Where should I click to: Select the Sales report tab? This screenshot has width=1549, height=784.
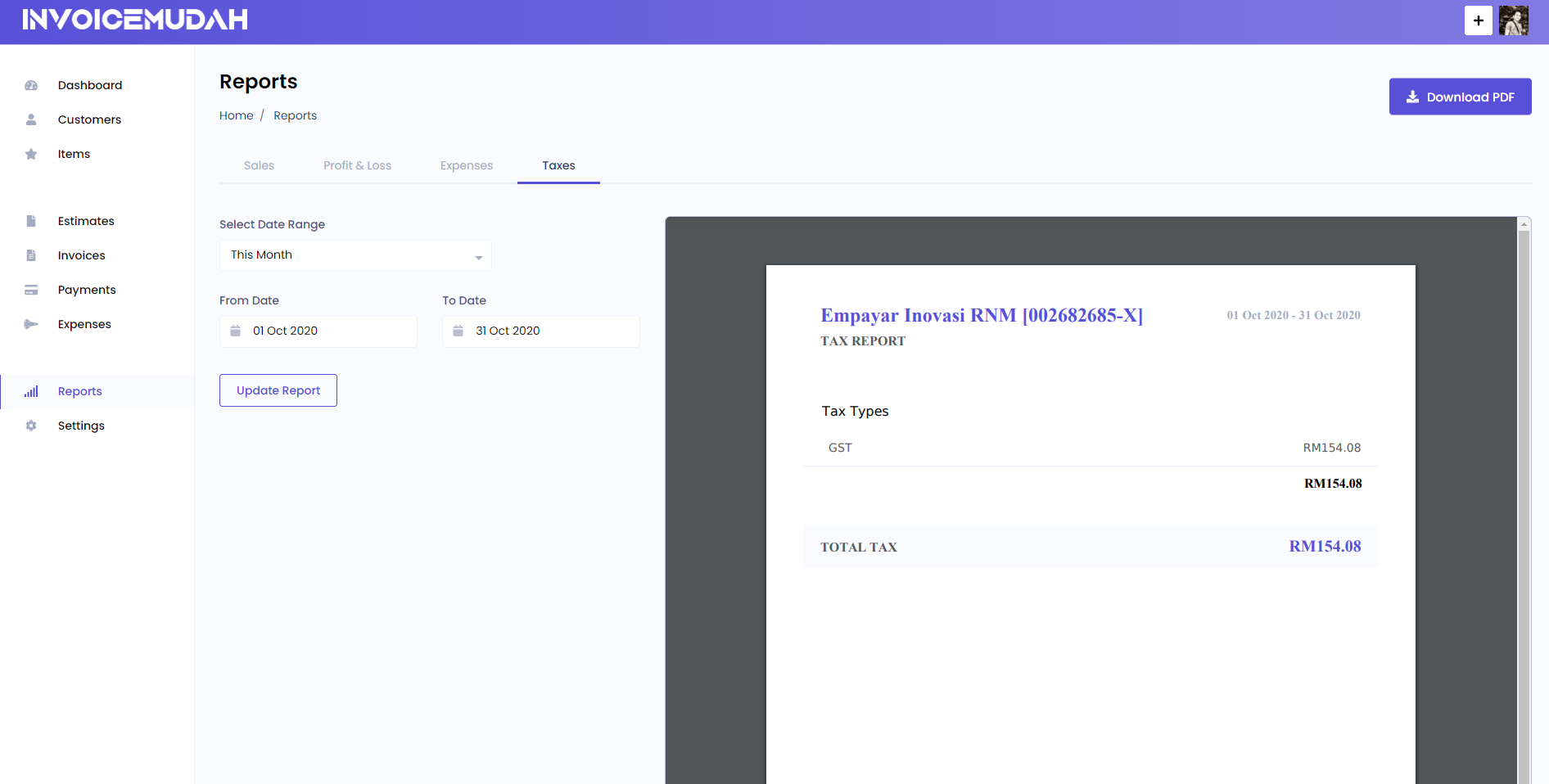(259, 165)
